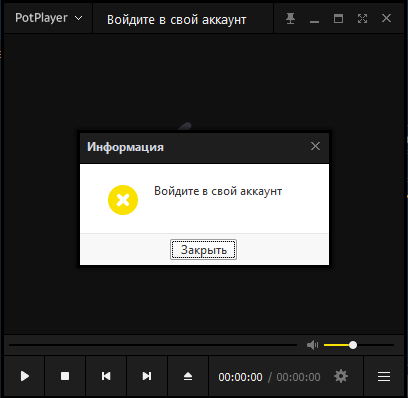This screenshot has width=408, height=398.
Task: Click the Закрыть button
Action: [203, 249]
